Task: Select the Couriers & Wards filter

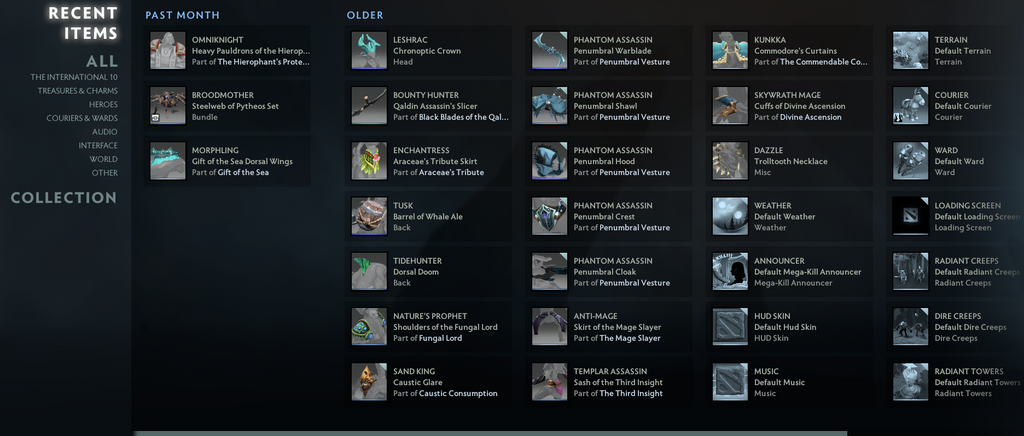Action: (82, 118)
